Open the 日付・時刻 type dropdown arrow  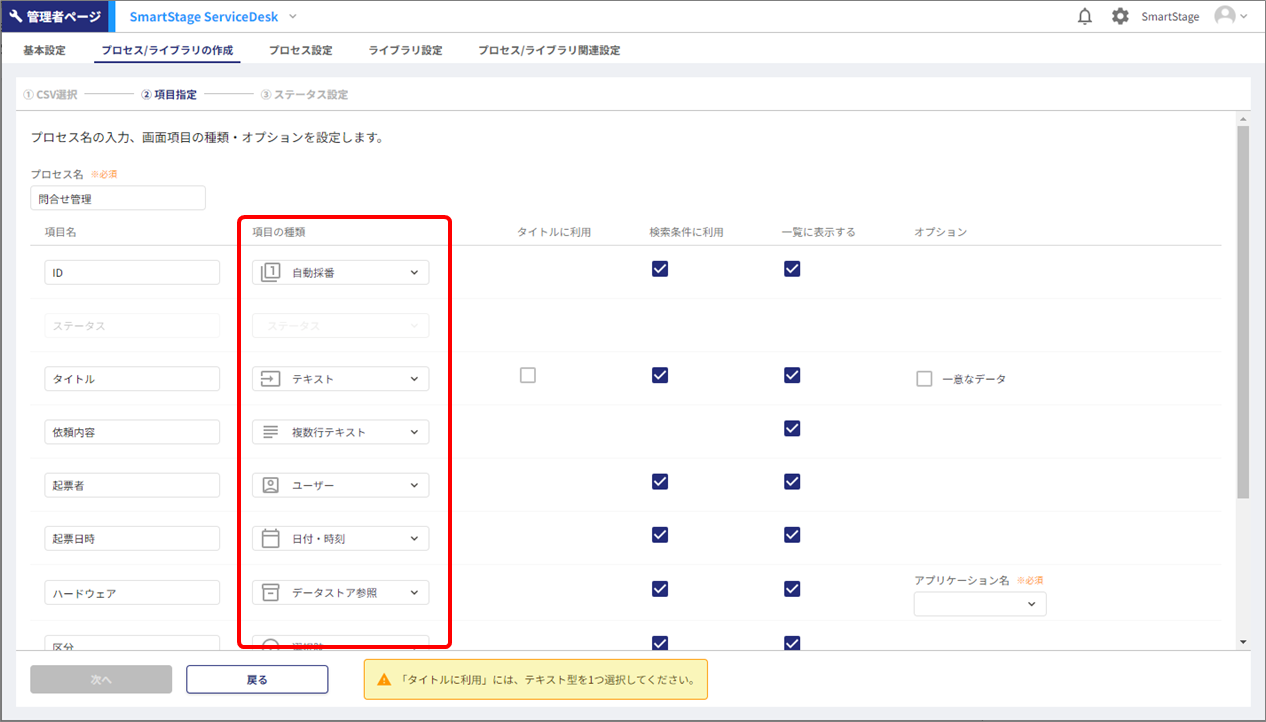tap(415, 539)
